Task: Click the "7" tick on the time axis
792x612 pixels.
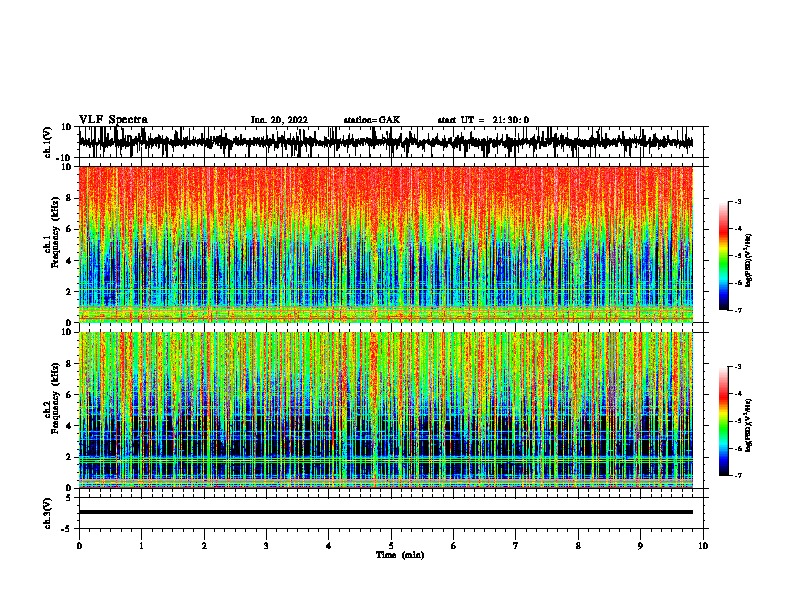Action: [x=516, y=546]
